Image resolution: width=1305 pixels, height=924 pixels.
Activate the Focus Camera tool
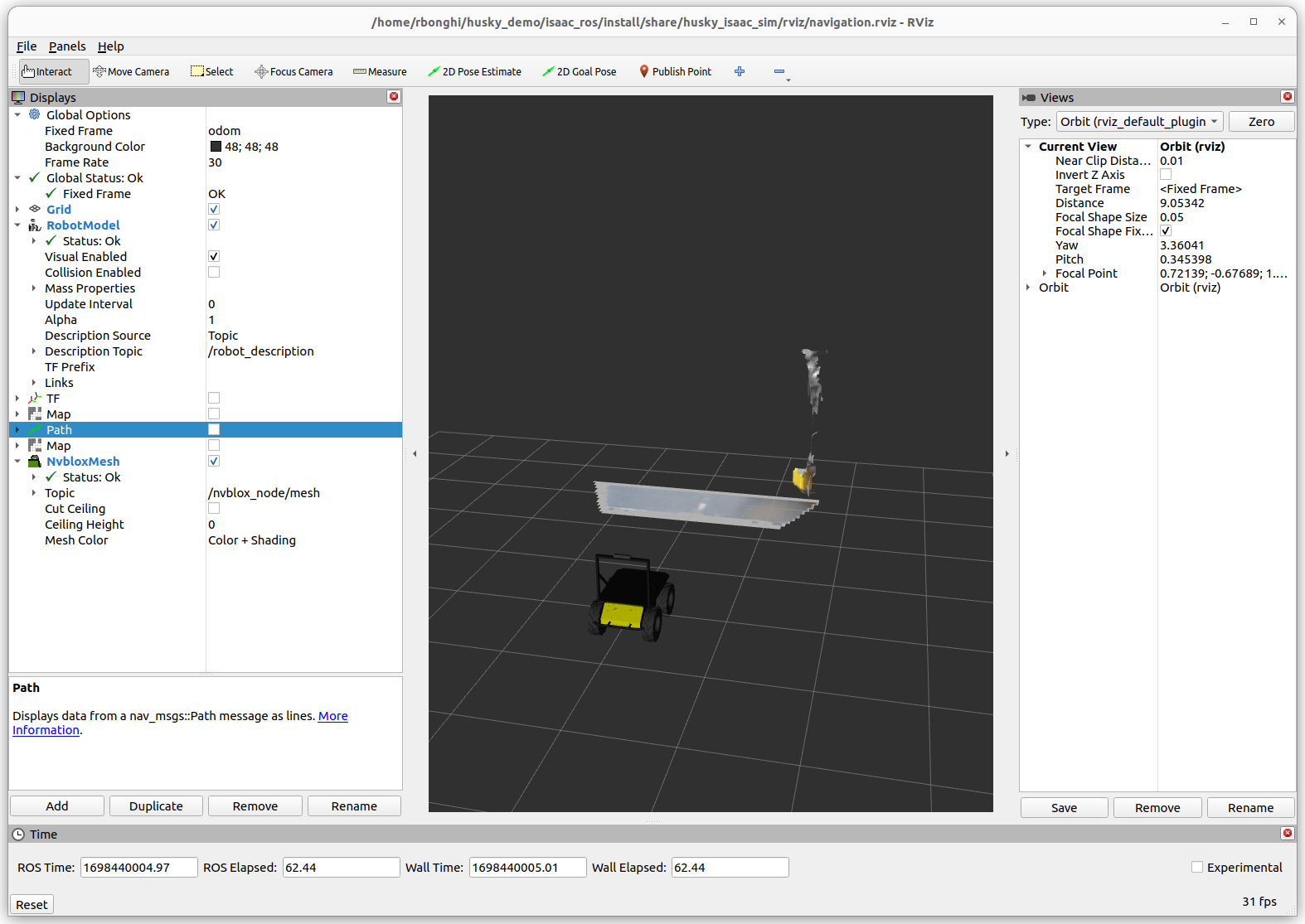(x=294, y=71)
